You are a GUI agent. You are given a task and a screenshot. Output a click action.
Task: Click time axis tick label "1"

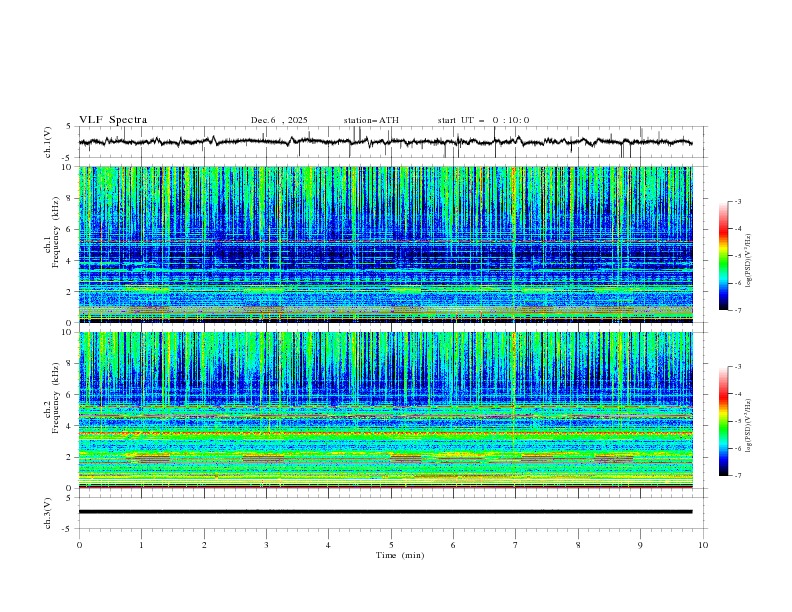(x=141, y=545)
